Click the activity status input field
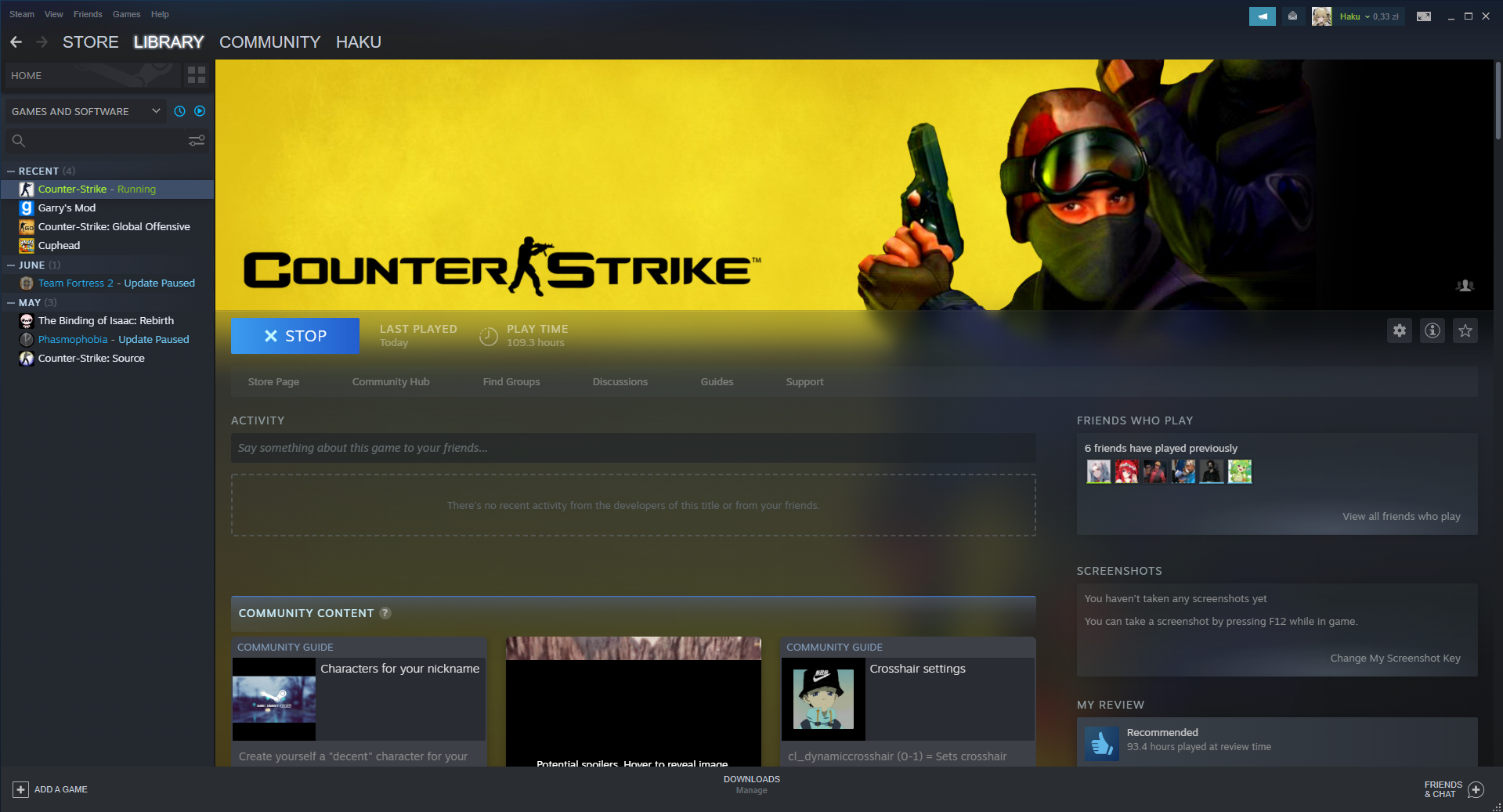 (x=633, y=448)
